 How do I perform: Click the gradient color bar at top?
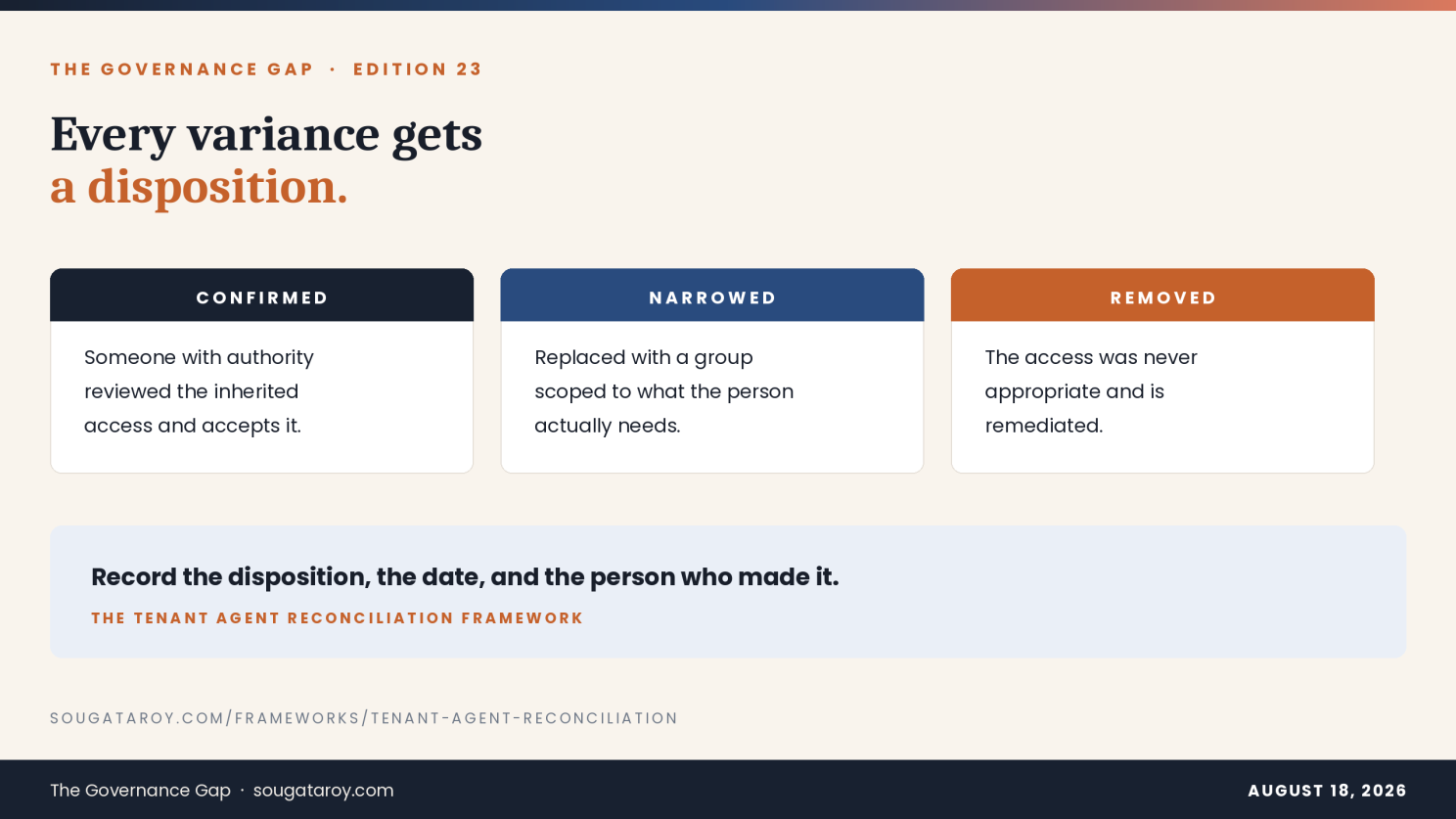(x=728, y=5)
